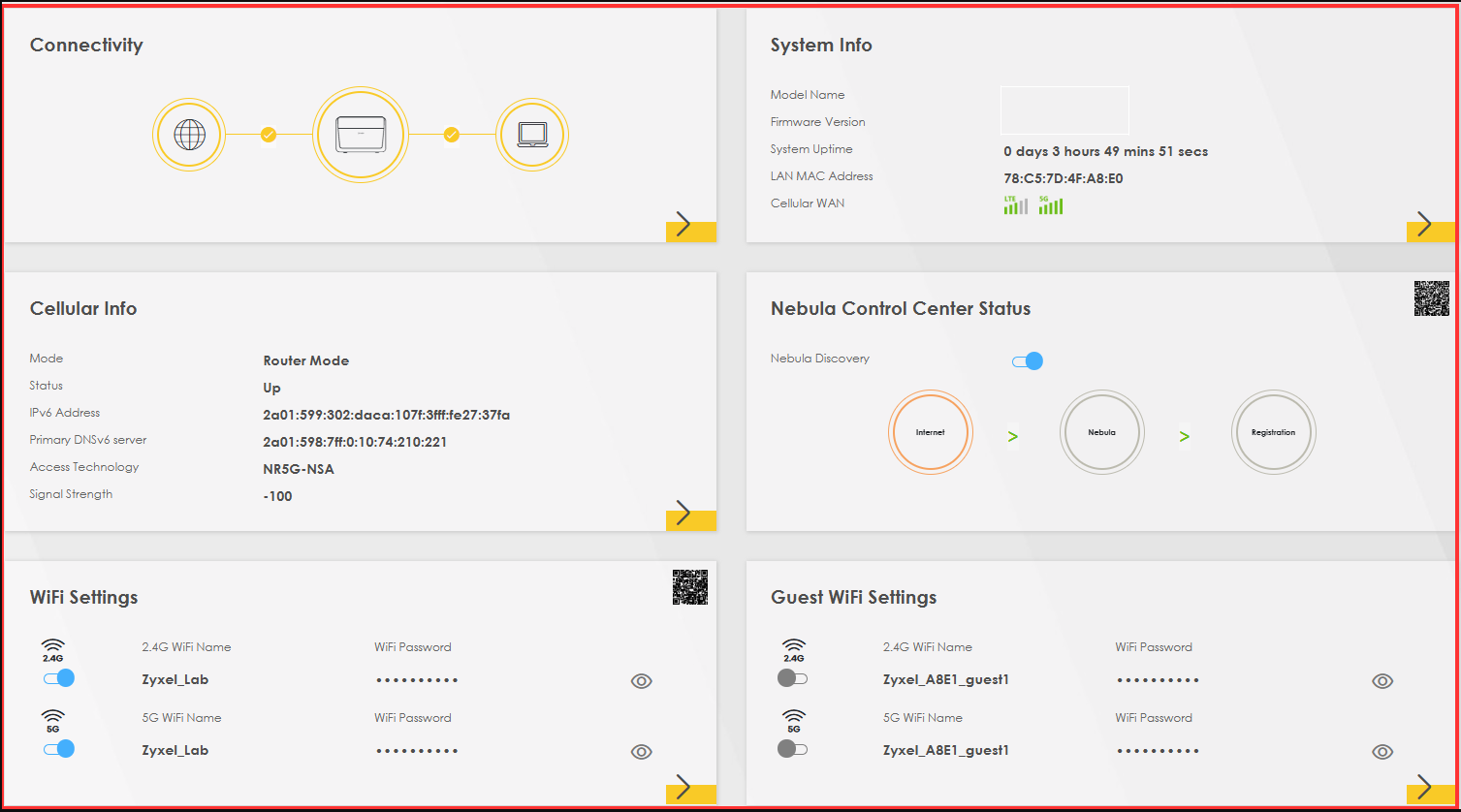This screenshot has height=812, width=1461.
Task: Click the 2.4G Zyxel_Lab WiFi name
Action: tap(175, 680)
